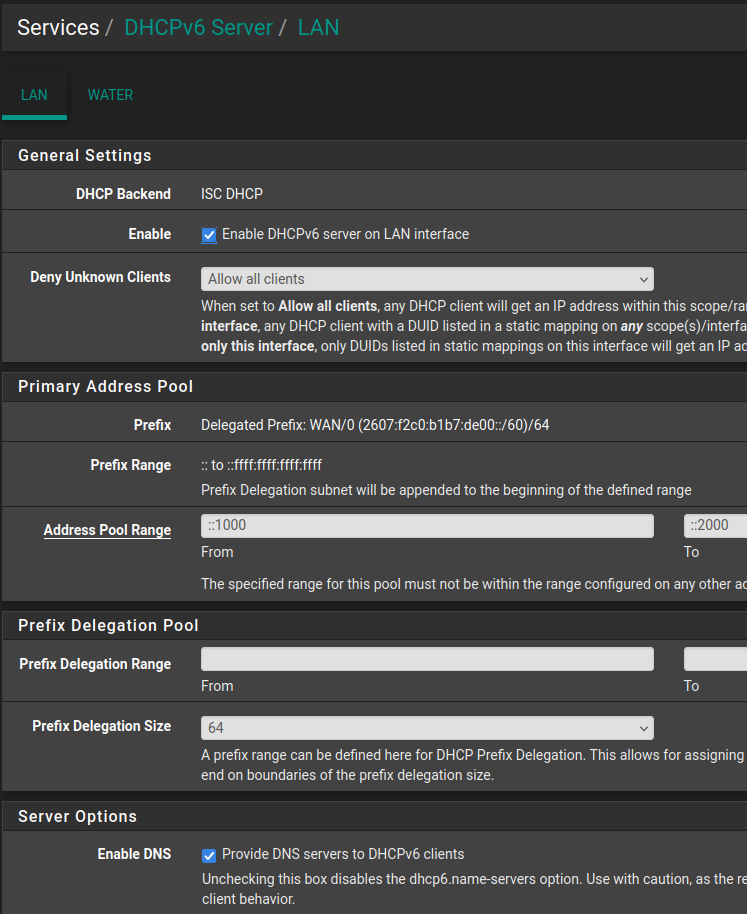Click the Server Options section header
747x914 pixels.
77,816
